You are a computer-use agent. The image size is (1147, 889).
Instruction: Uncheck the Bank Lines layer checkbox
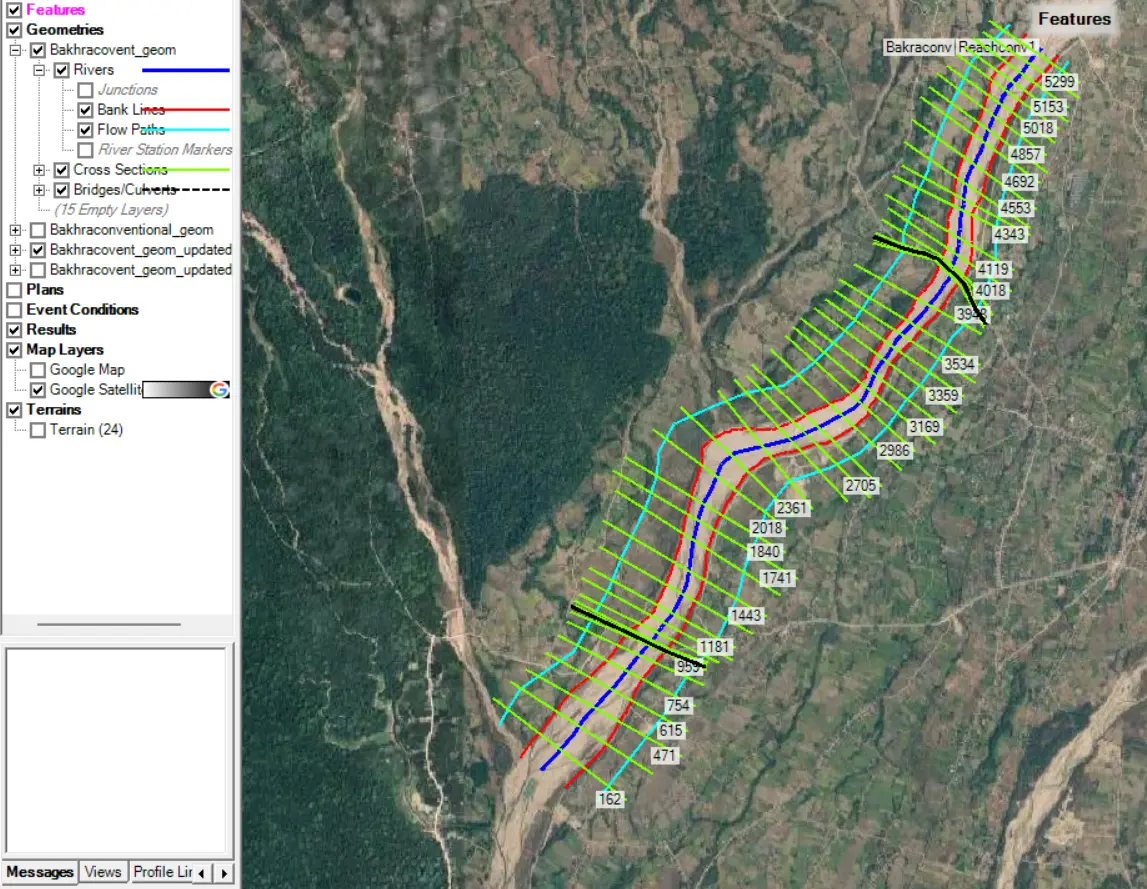click(x=86, y=110)
